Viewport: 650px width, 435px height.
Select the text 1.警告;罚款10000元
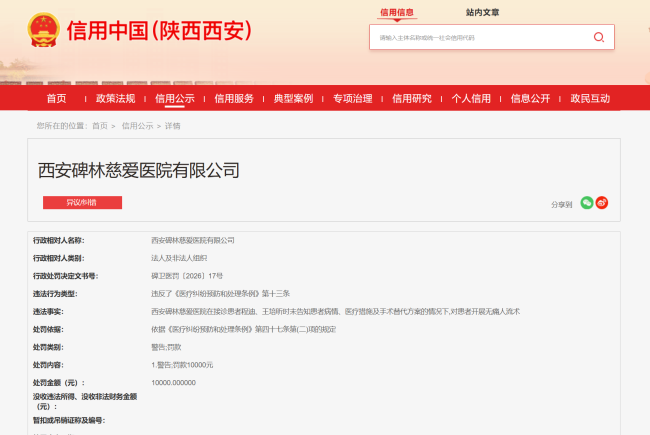182,365
